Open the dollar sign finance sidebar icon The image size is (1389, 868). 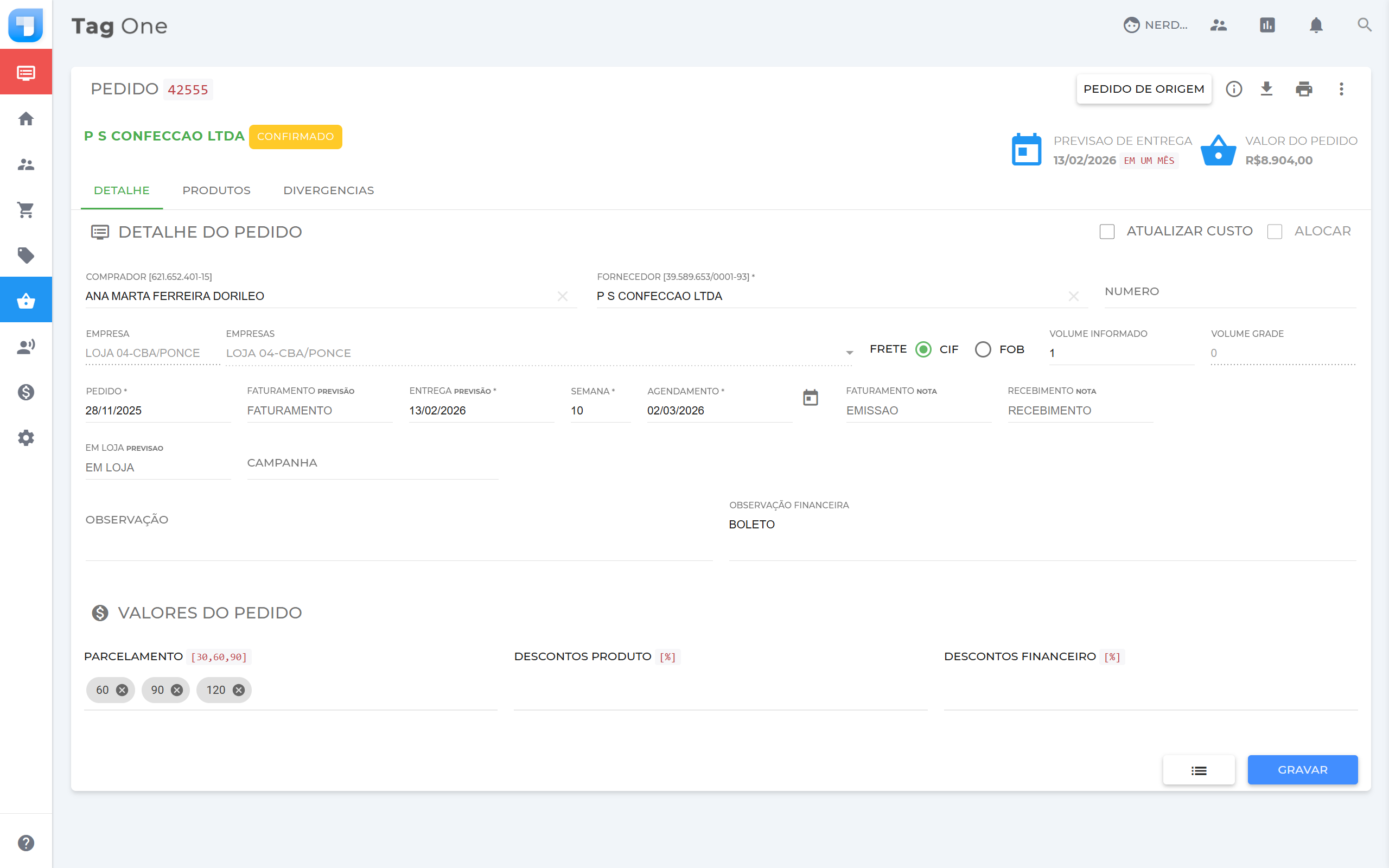pos(26,392)
